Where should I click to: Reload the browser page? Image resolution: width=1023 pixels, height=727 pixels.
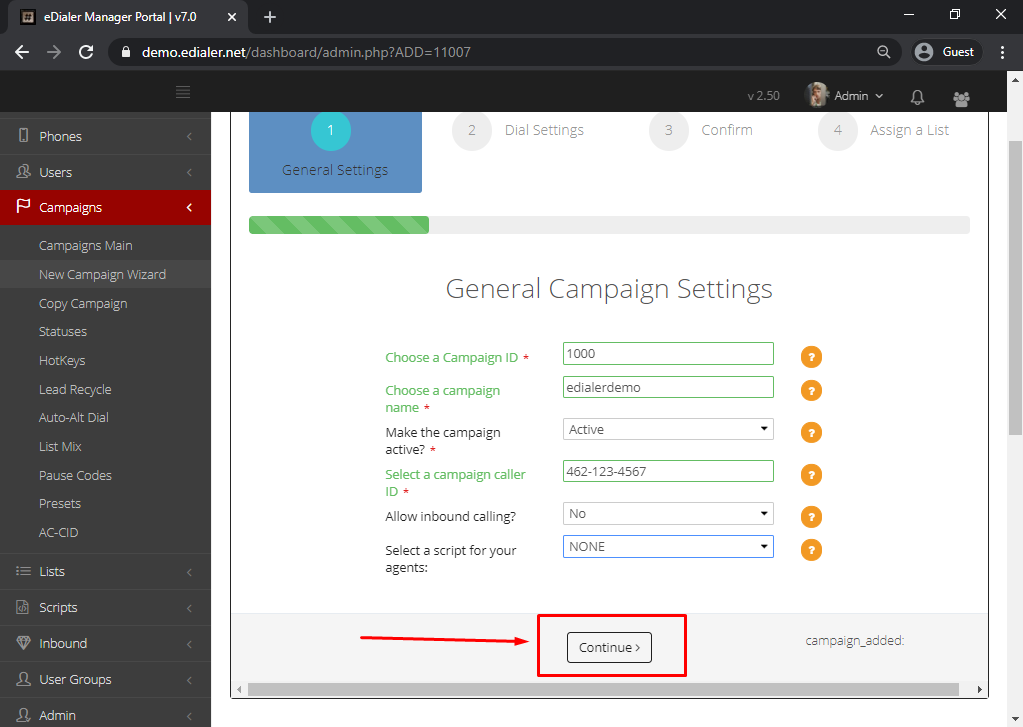[86, 52]
